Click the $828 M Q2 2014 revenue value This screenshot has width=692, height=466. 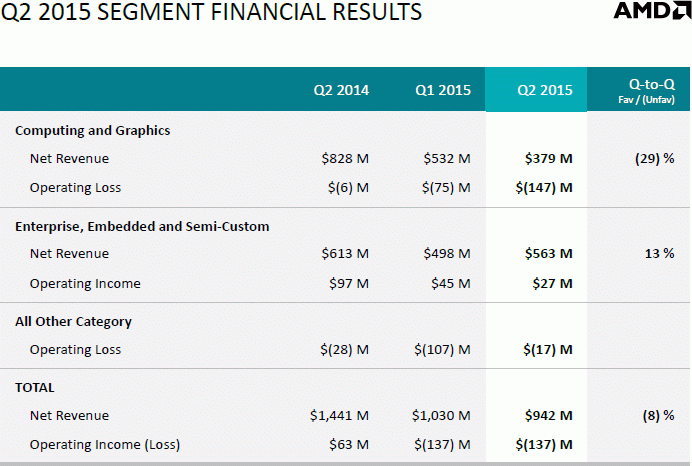point(345,159)
